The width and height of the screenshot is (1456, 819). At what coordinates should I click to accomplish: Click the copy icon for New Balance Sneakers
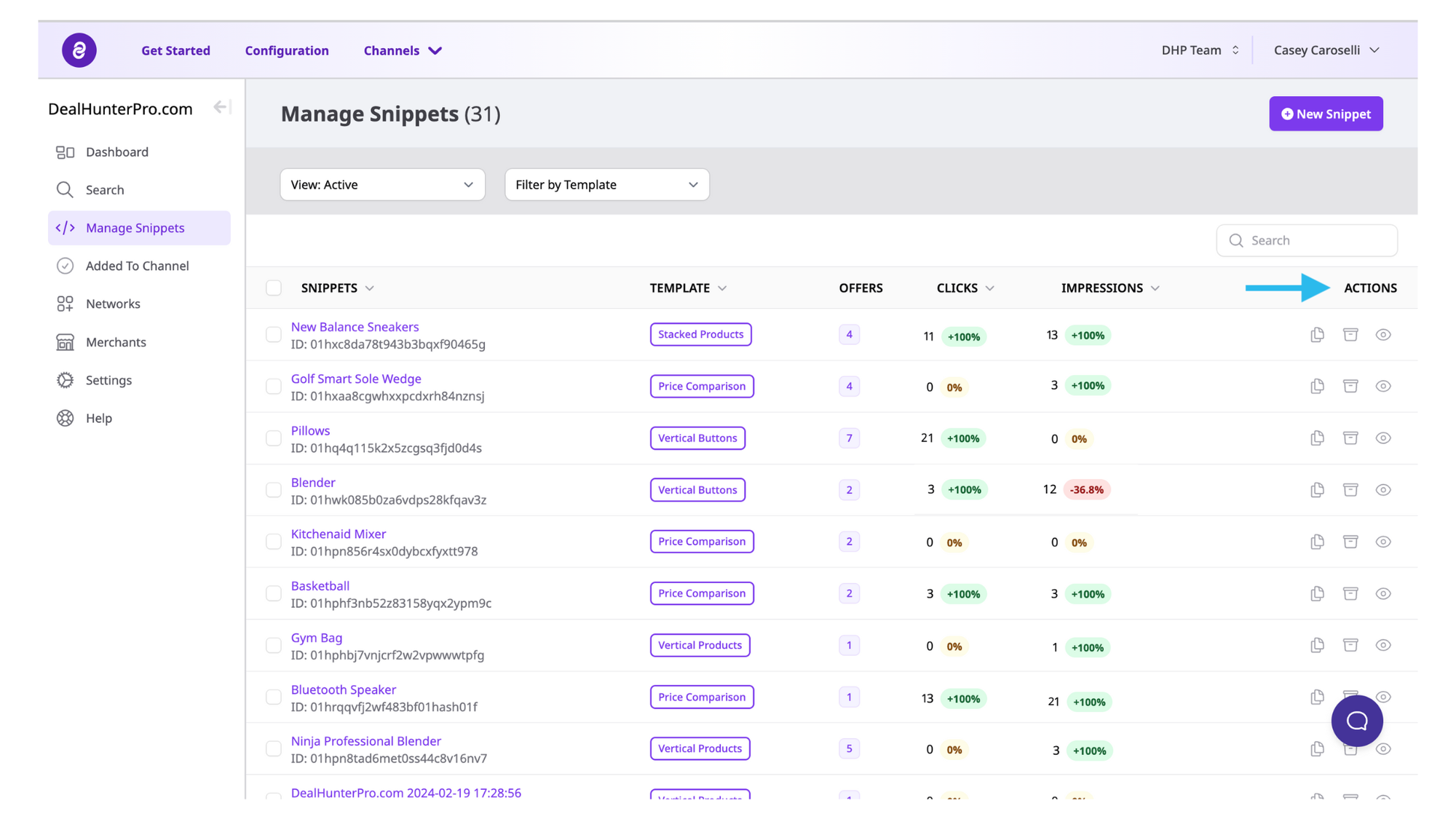click(x=1317, y=335)
